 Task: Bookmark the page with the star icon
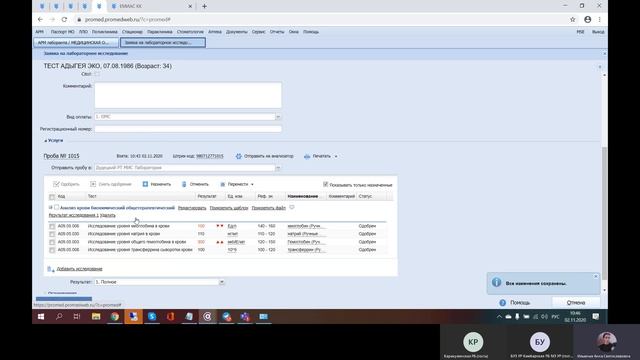tap(573, 19)
